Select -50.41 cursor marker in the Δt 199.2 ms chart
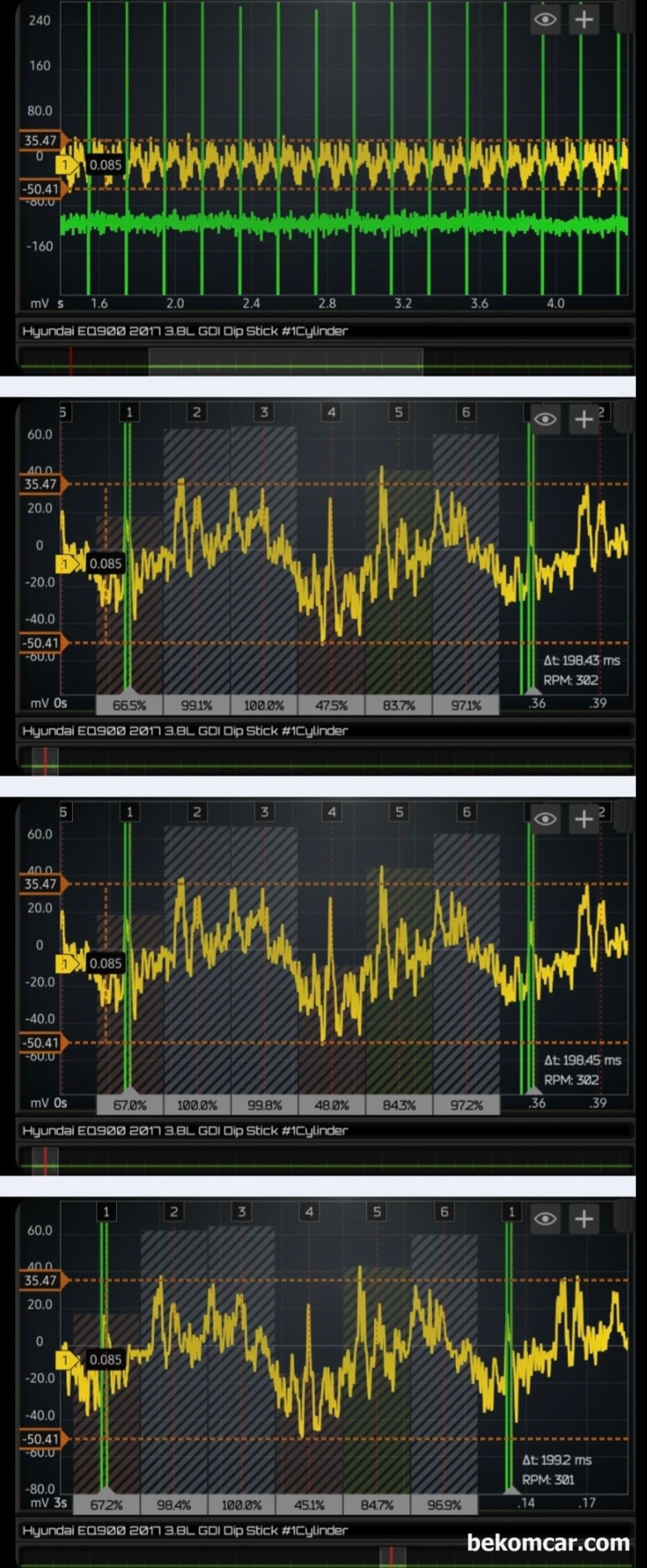The image size is (647, 1568). pyautogui.click(x=43, y=1439)
